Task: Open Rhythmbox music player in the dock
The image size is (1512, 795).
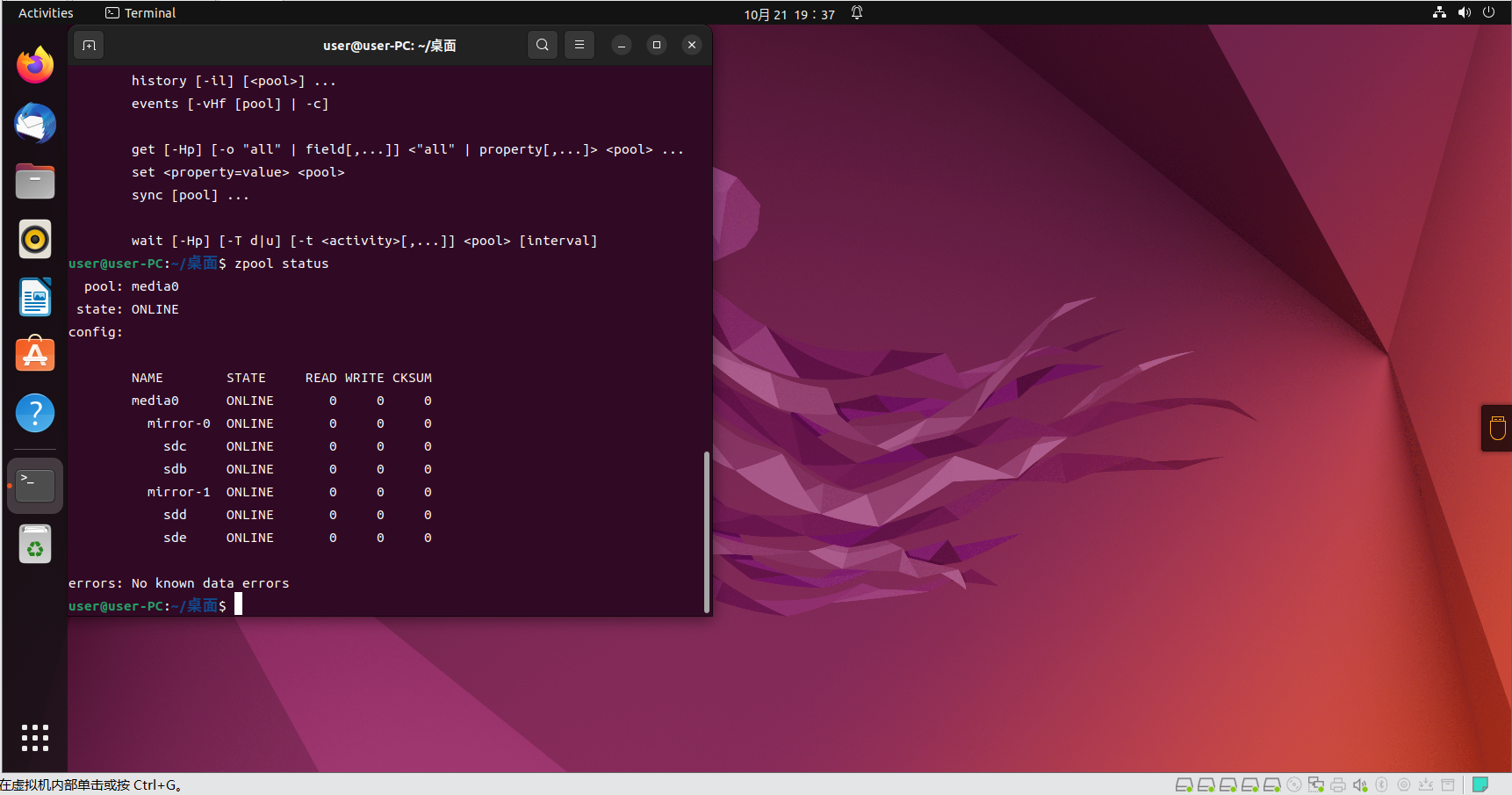Action: tap(35, 239)
